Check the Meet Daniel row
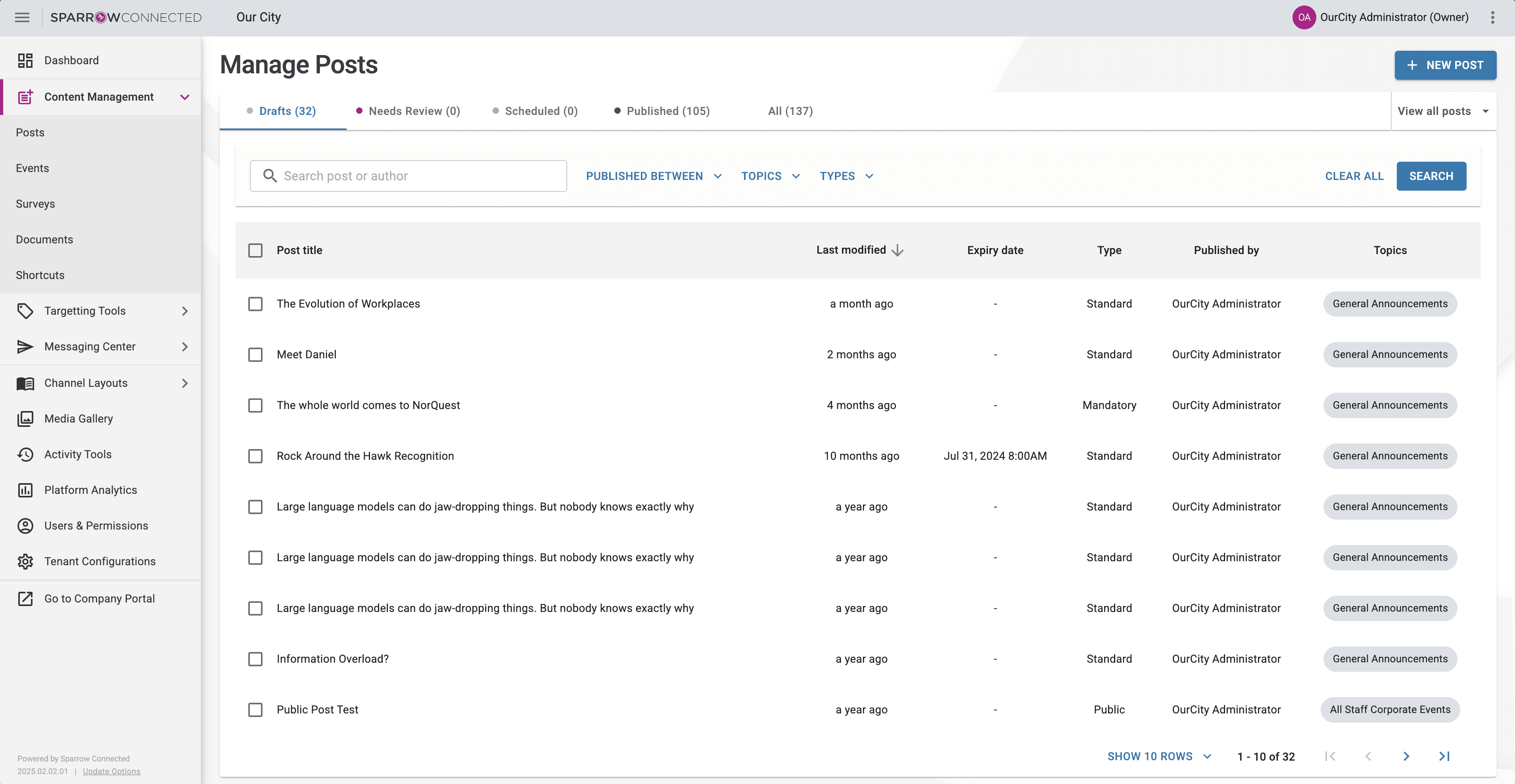Screen dimensions: 1515x784 point(255,355)
